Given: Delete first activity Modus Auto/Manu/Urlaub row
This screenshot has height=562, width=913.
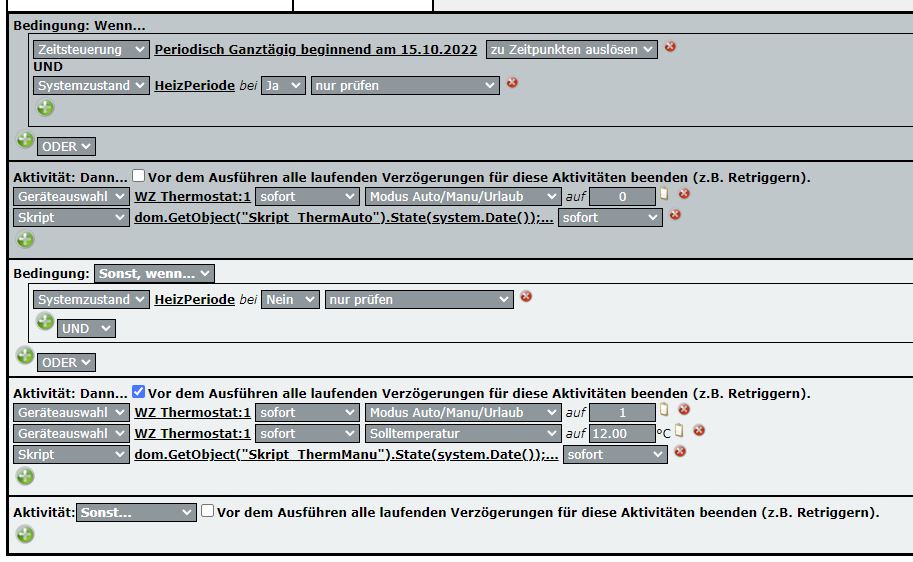Looking at the screenshot, I should tap(684, 194).
